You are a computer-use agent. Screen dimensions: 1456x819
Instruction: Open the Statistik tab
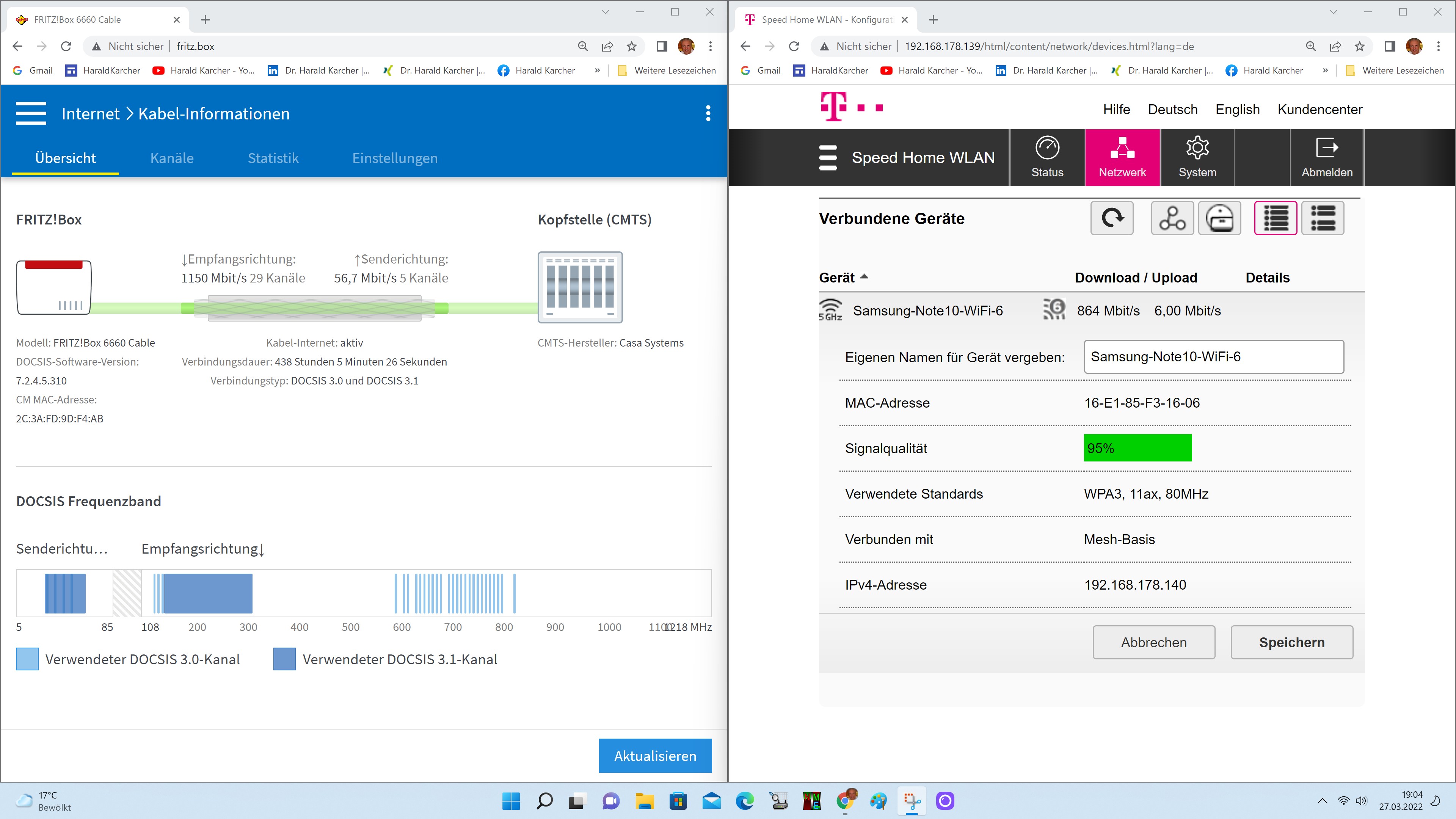[x=273, y=158]
